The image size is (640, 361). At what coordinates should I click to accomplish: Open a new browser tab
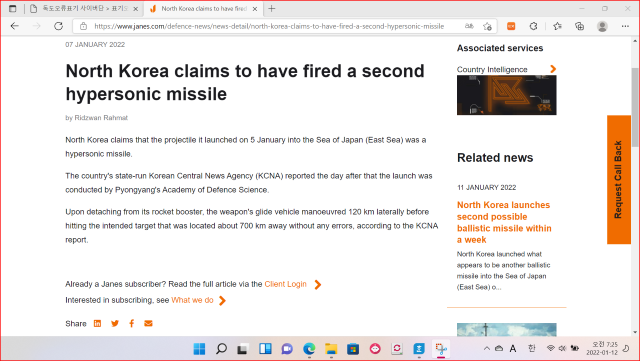[x=272, y=9]
